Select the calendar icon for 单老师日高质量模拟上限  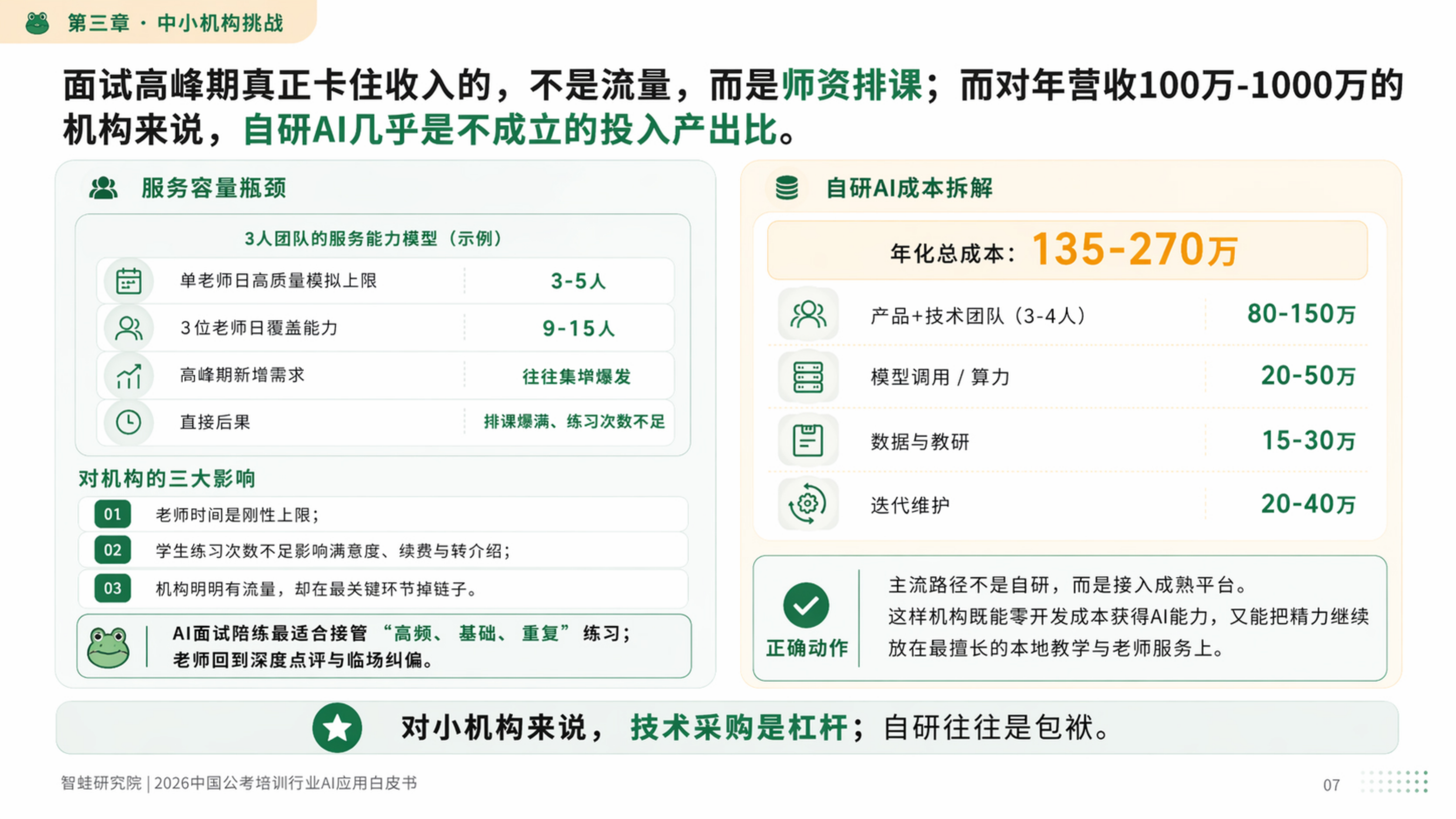pyautogui.click(x=130, y=281)
